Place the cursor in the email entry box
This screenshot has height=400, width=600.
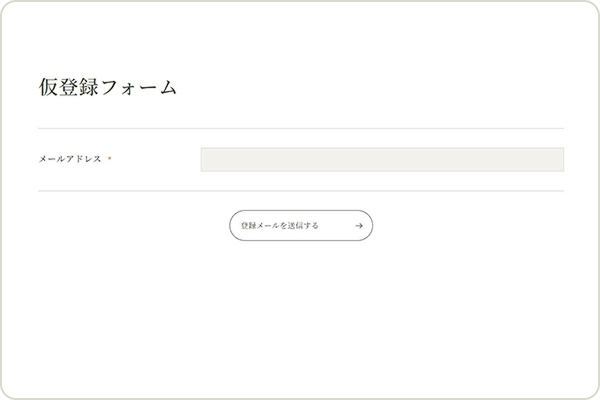(x=381, y=160)
